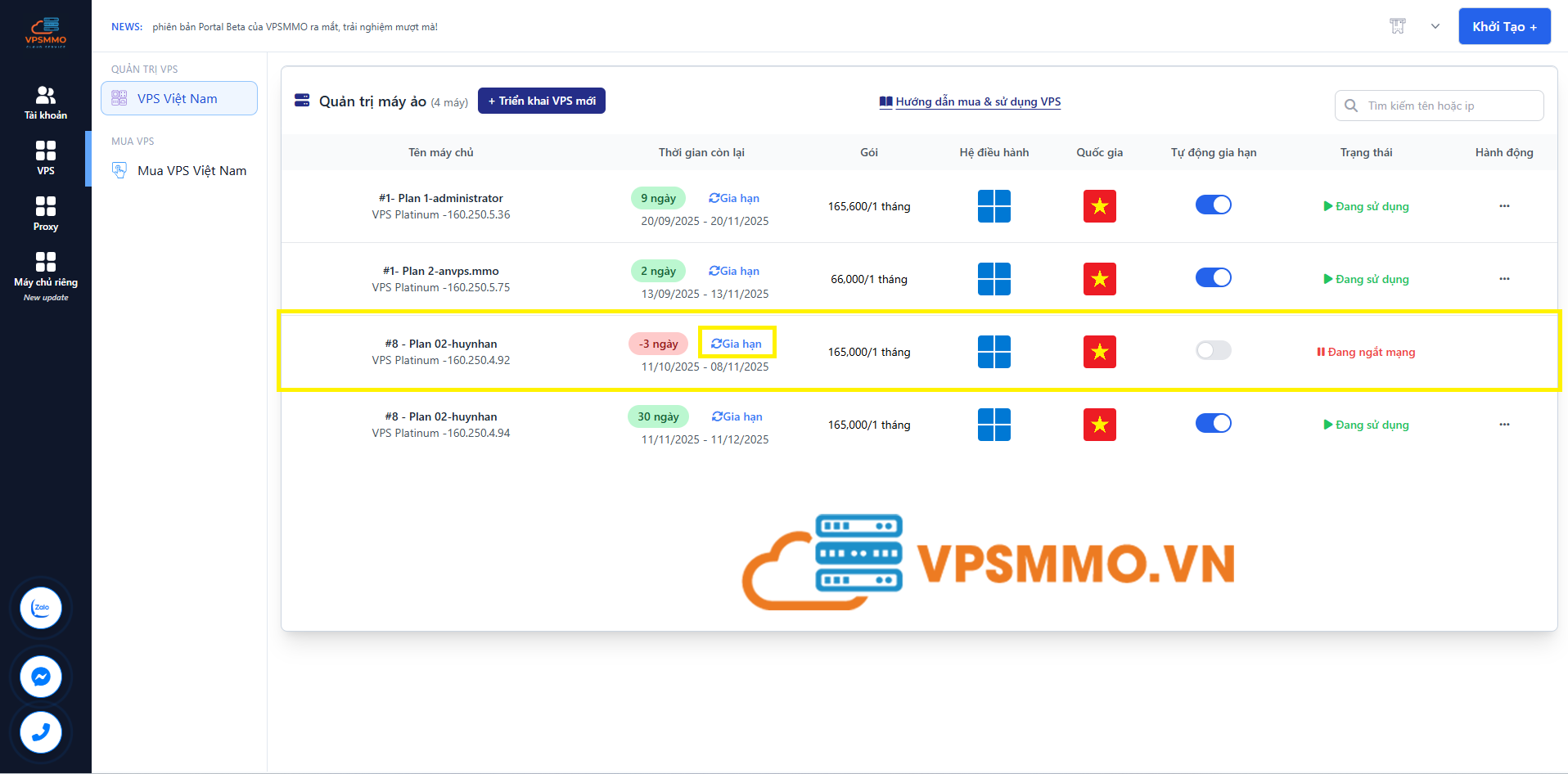Expand the top-right chevron dropdown
The image size is (1568, 774).
coord(1435,26)
